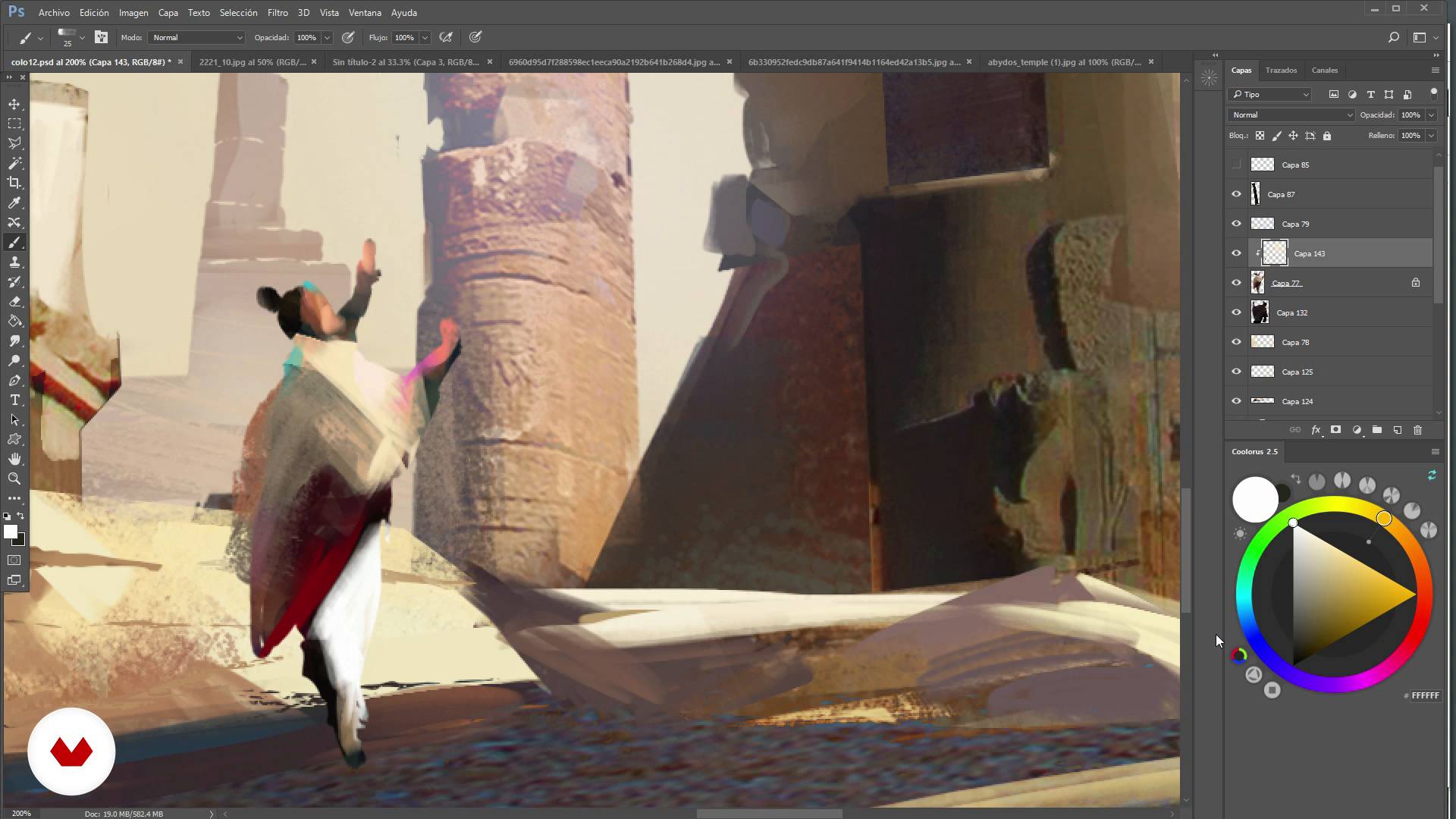Hide the Capa 79 layer

click(x=1236, y=224)
